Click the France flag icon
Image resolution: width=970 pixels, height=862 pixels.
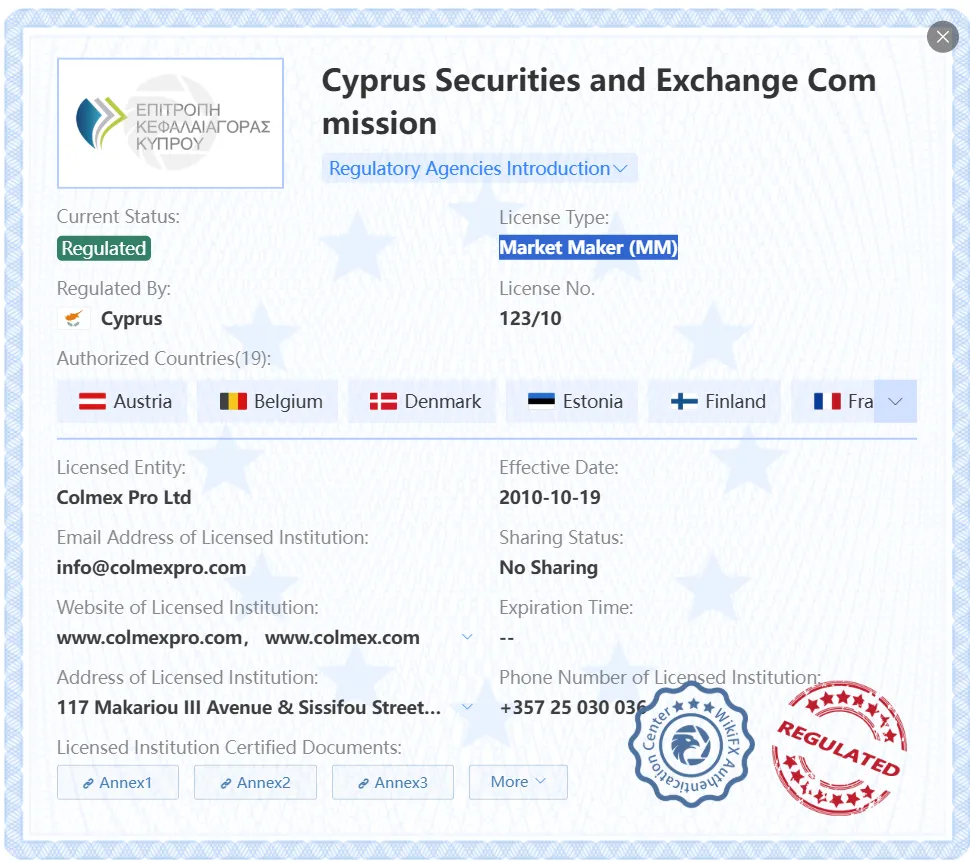tap(827, 402)
